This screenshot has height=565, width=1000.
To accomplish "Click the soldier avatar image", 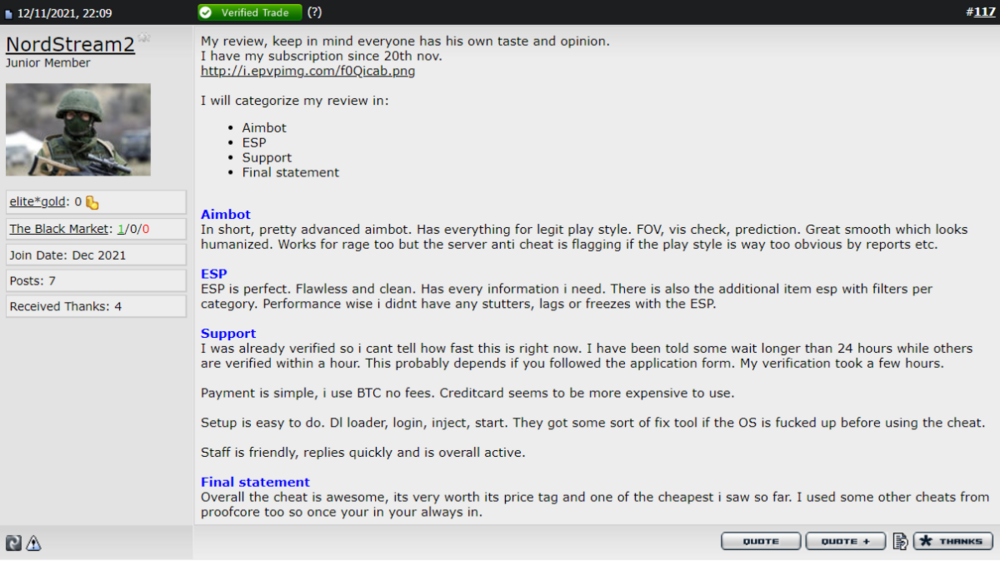I will coord(78,129).
